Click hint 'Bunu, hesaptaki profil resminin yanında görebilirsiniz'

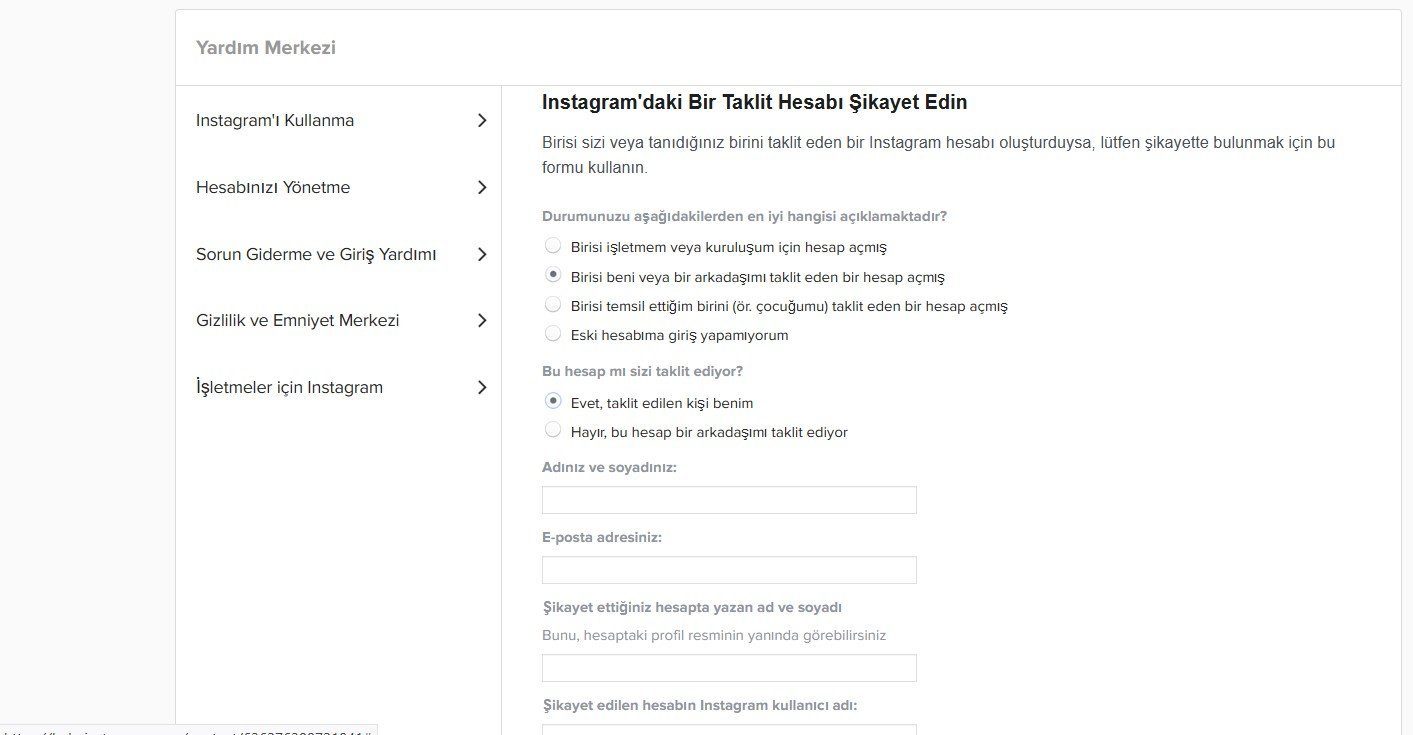714,635
